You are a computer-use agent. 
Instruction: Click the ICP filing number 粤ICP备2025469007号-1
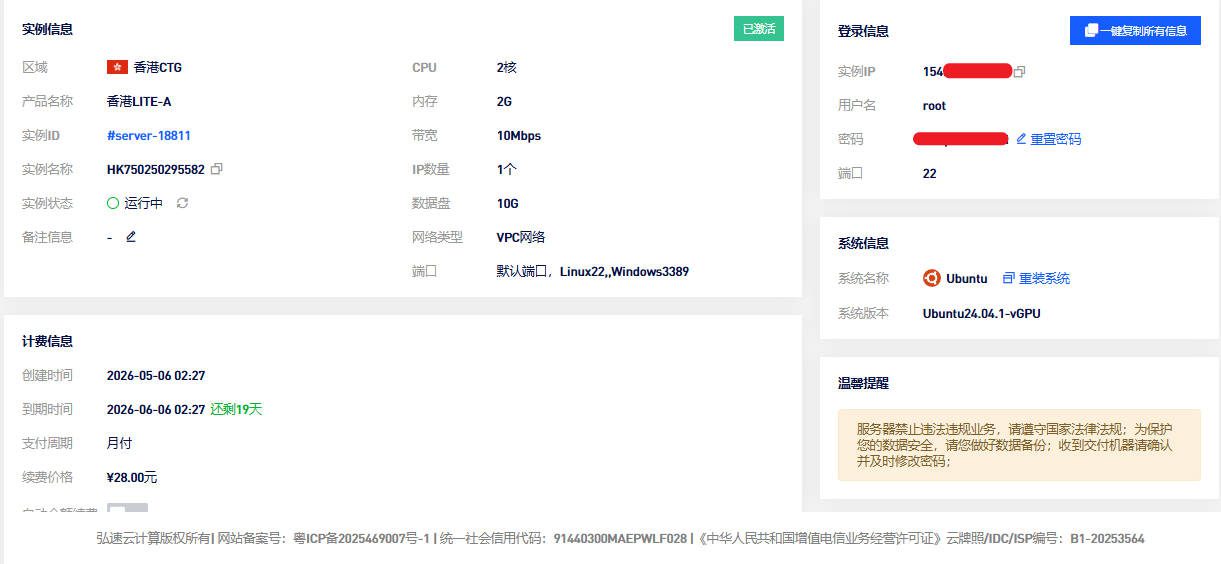[361, 538]
